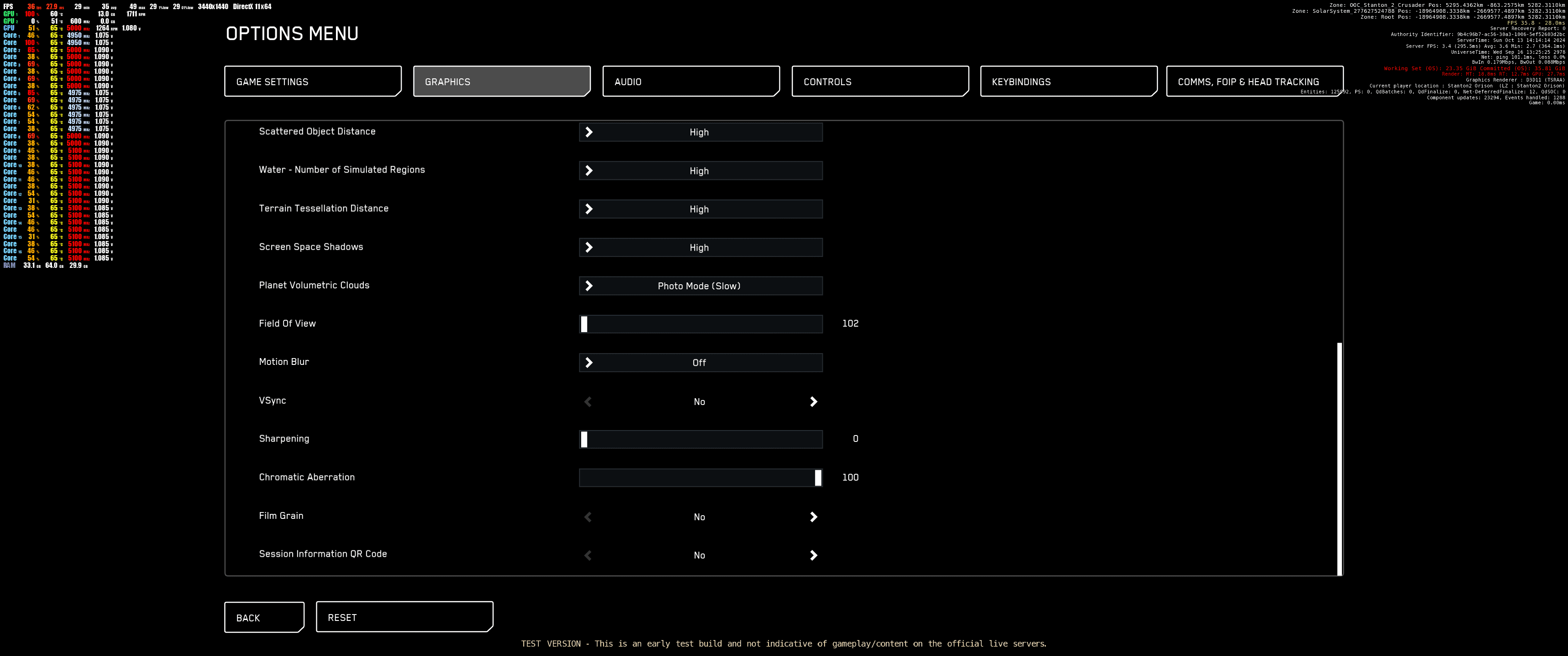Click the settings list vertical scrollbar
This screenshot has height=656, width=1568.
tap(1339, 459)
